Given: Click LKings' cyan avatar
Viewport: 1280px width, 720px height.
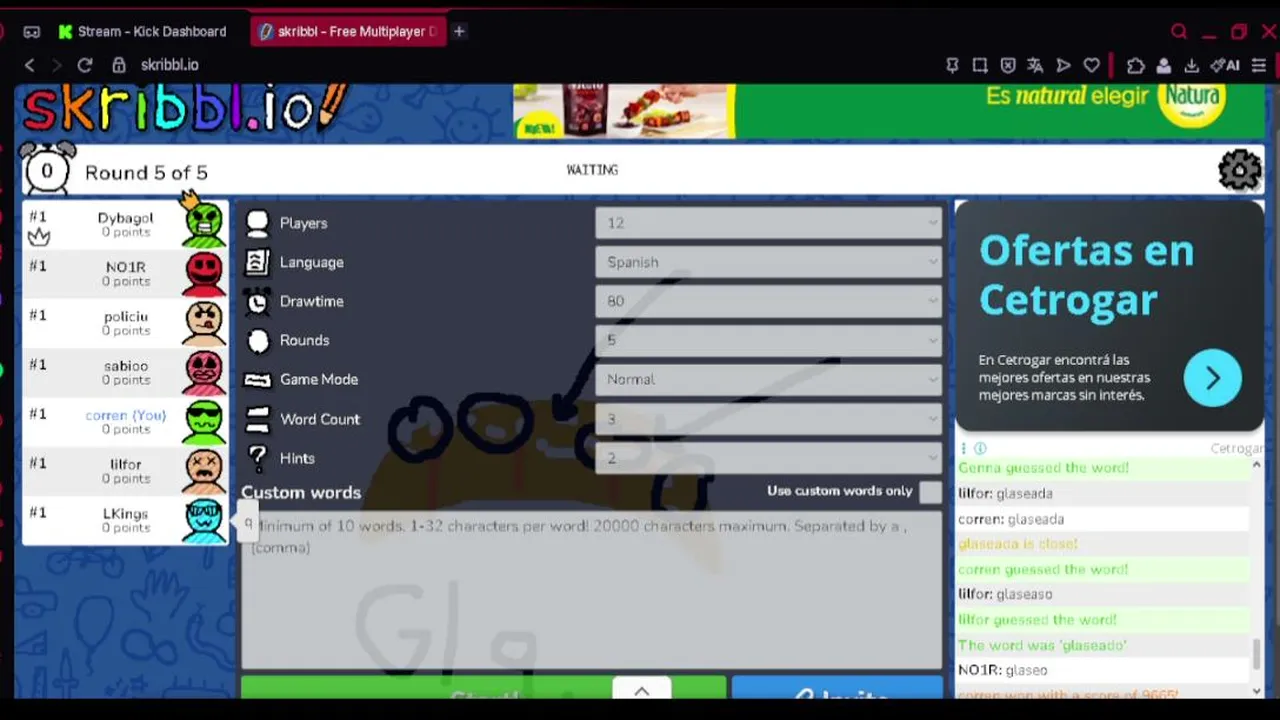Looking at the screenshot, I should [x=204, y=520].
